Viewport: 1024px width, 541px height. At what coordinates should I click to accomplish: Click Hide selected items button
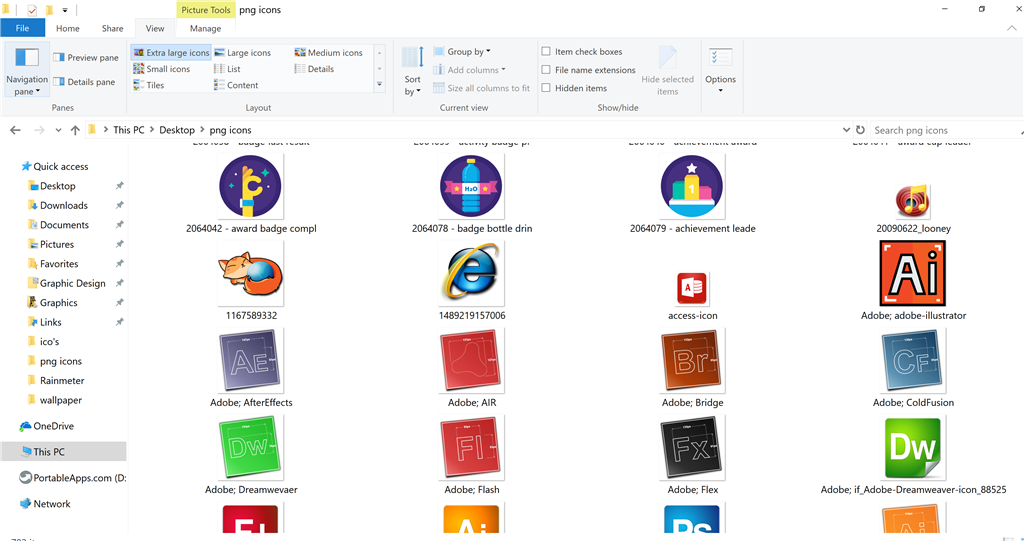(x=667, y=71)
